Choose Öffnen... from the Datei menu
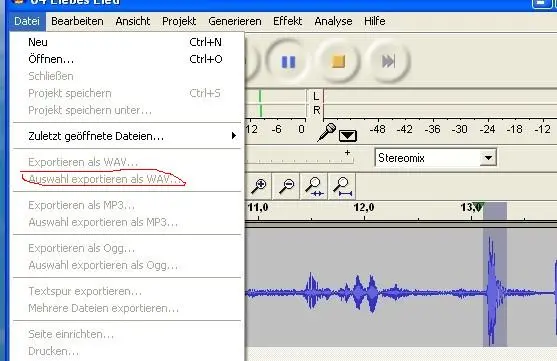The width and height of the screenshot is (557, 361). pyautogui.click(x=127, y=59)
